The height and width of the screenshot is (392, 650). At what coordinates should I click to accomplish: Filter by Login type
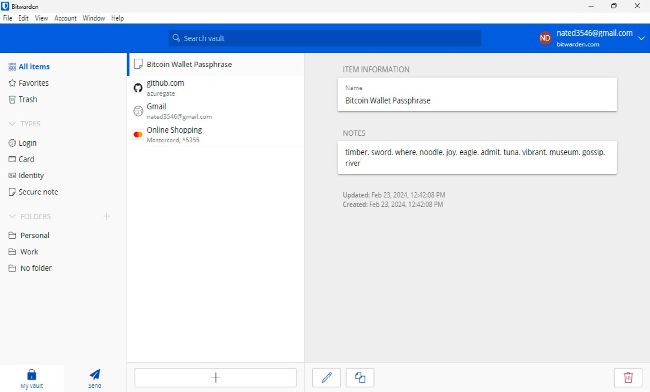pos(23,143)
